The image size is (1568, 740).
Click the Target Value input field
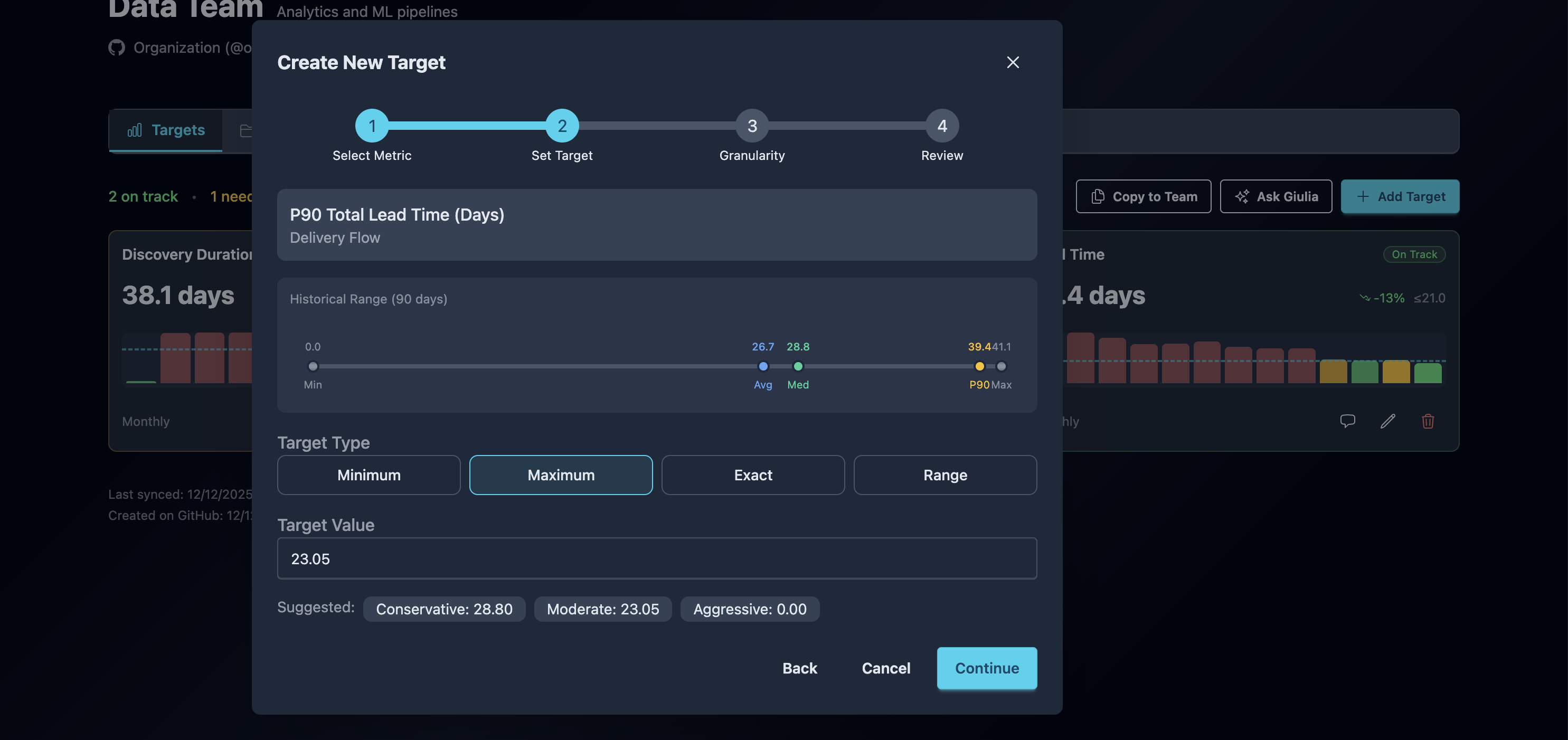tap(656, 558)
